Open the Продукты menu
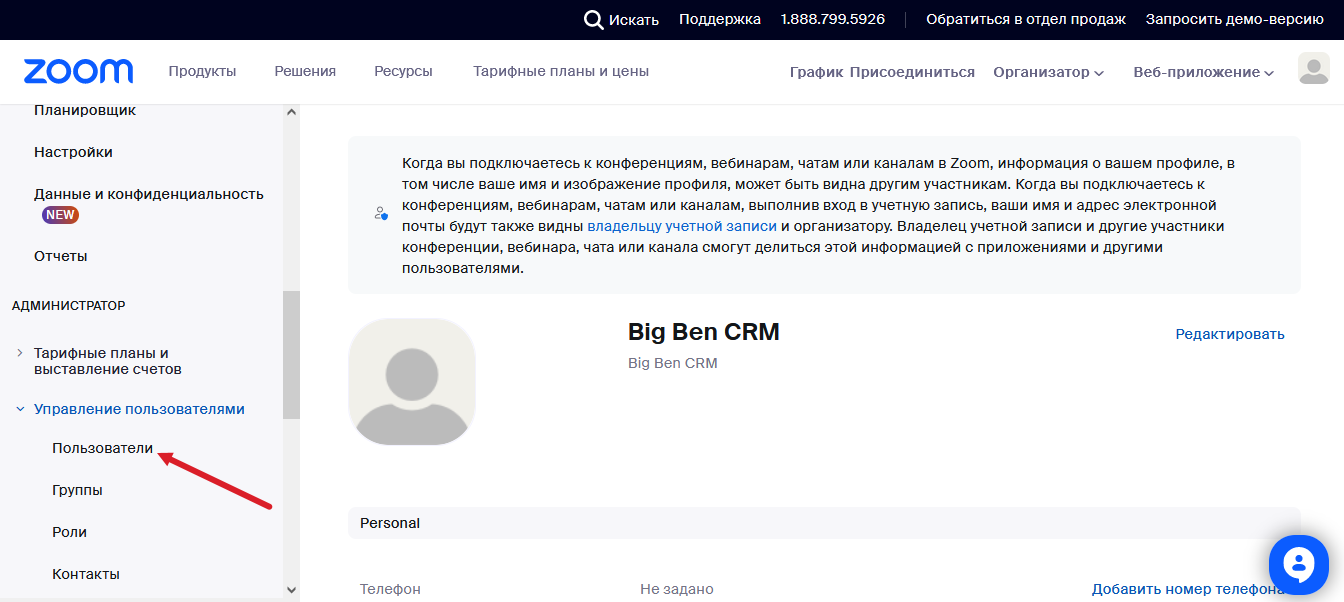Viewport: 1344px width, 602px height. tap(202, 71)
